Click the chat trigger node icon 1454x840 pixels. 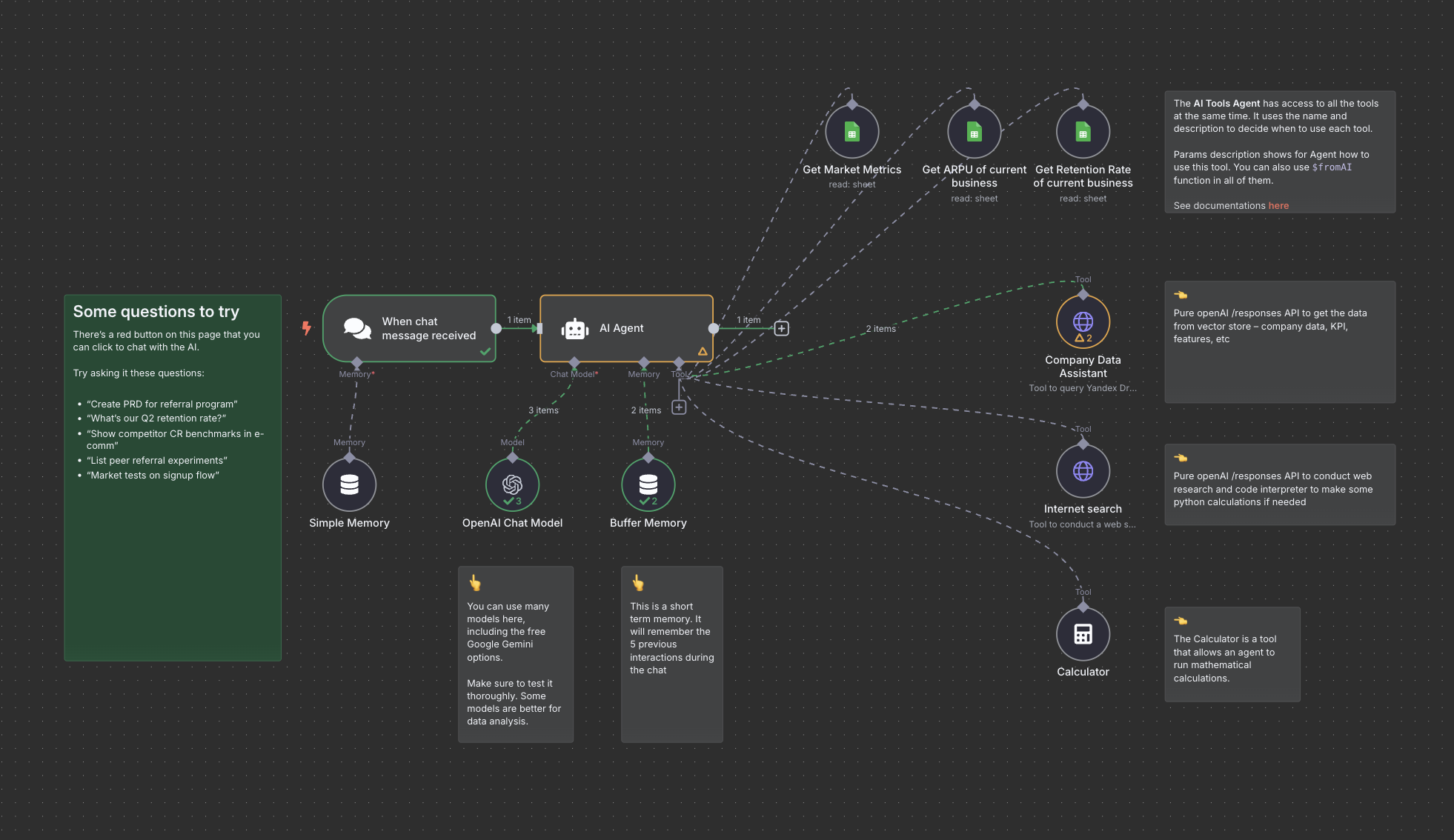point(357,328)
